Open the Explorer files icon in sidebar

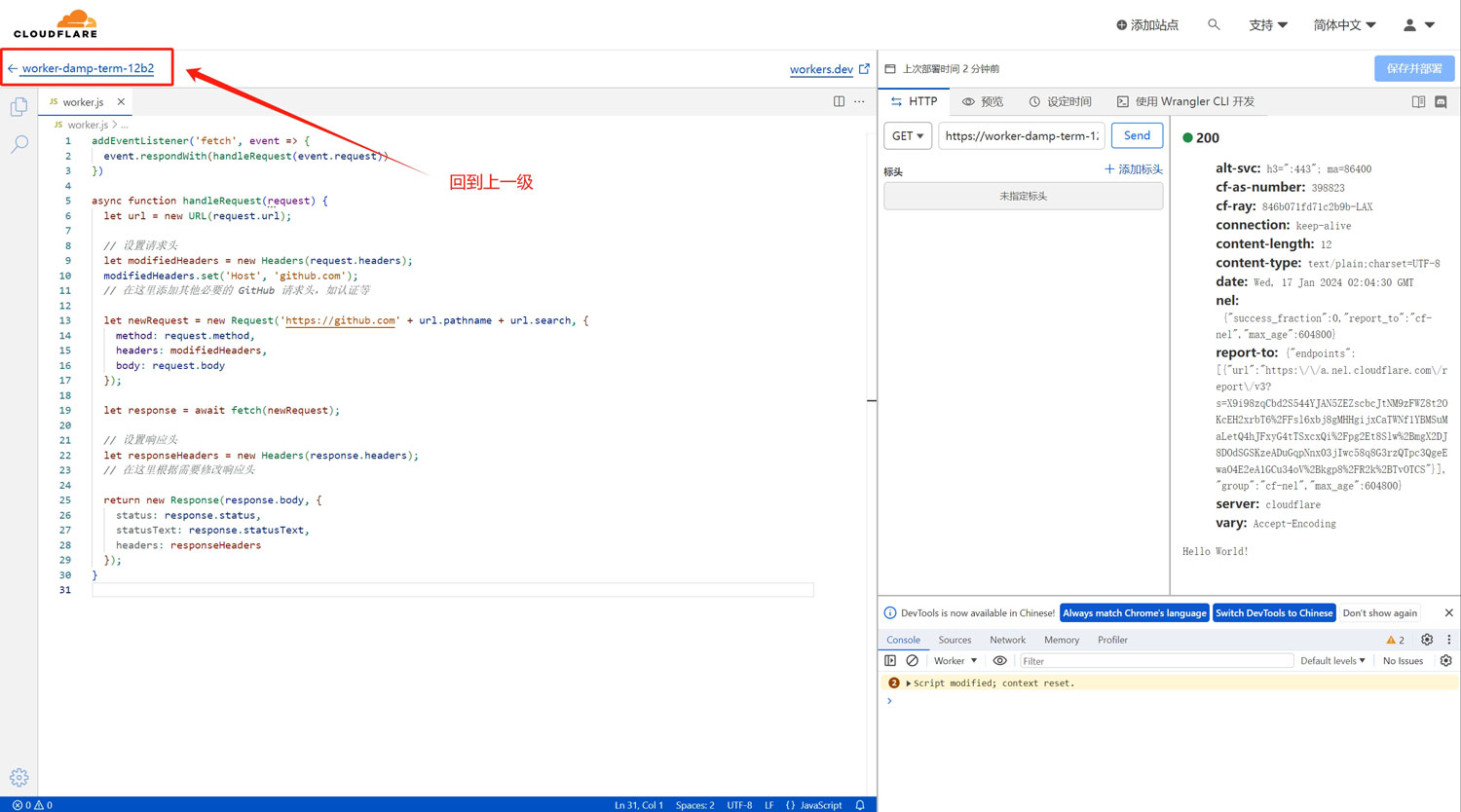click(19, 106)
